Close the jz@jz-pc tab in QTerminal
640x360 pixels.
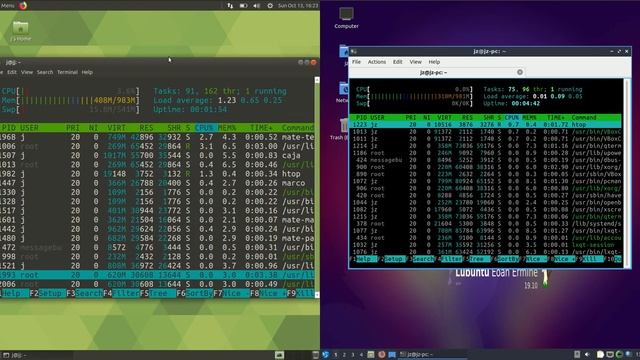(x=520, y=72)
